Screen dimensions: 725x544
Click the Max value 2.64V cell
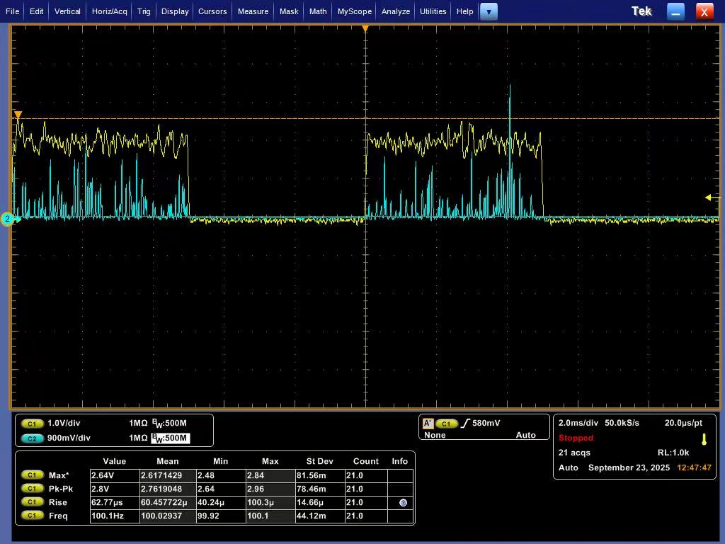[x=115, y=475]
